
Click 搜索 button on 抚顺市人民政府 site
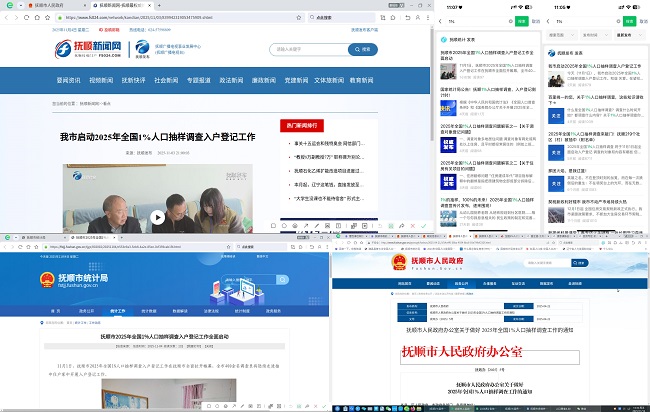[580, 263]
